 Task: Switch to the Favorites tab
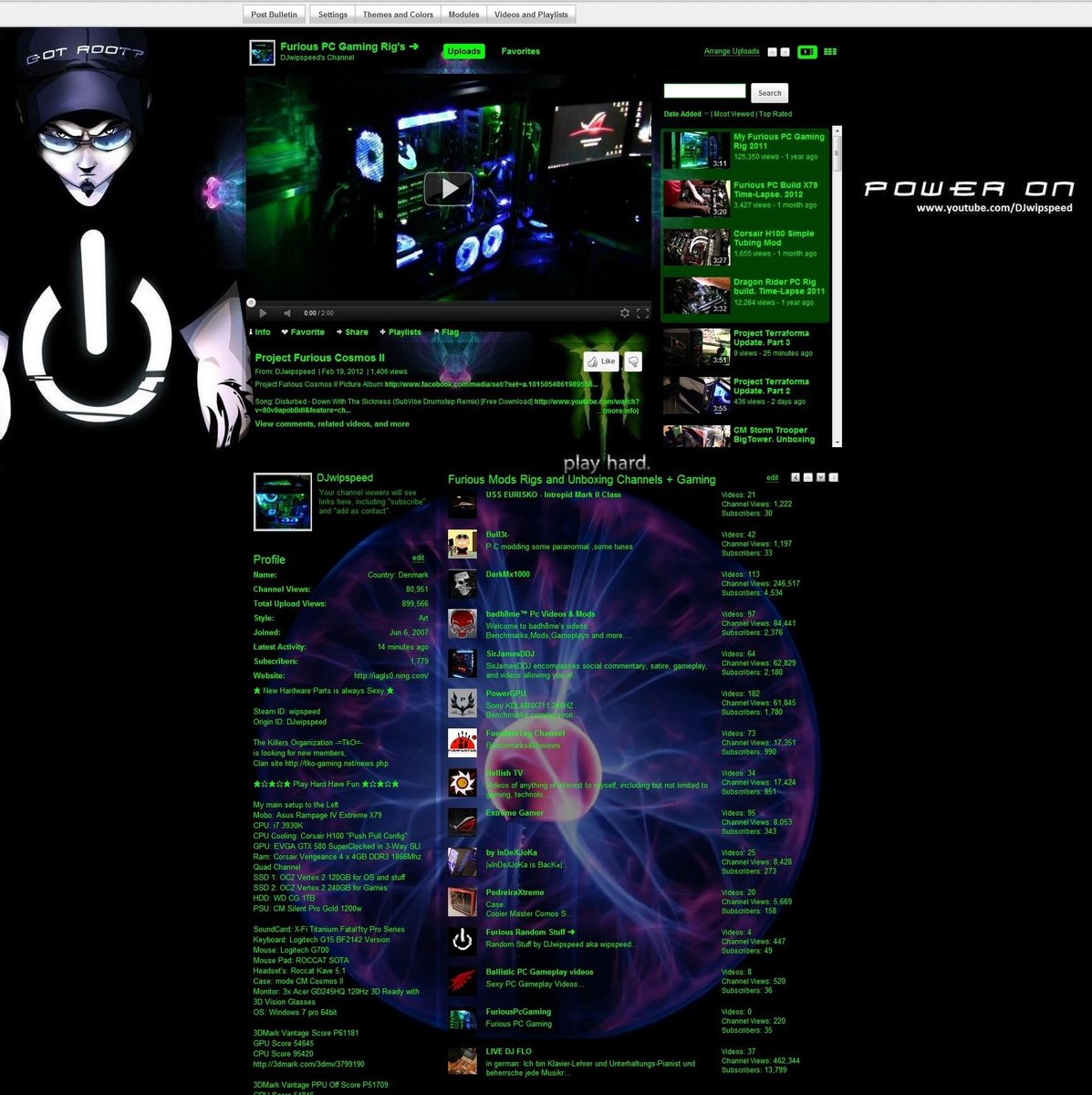click(521, 51)
